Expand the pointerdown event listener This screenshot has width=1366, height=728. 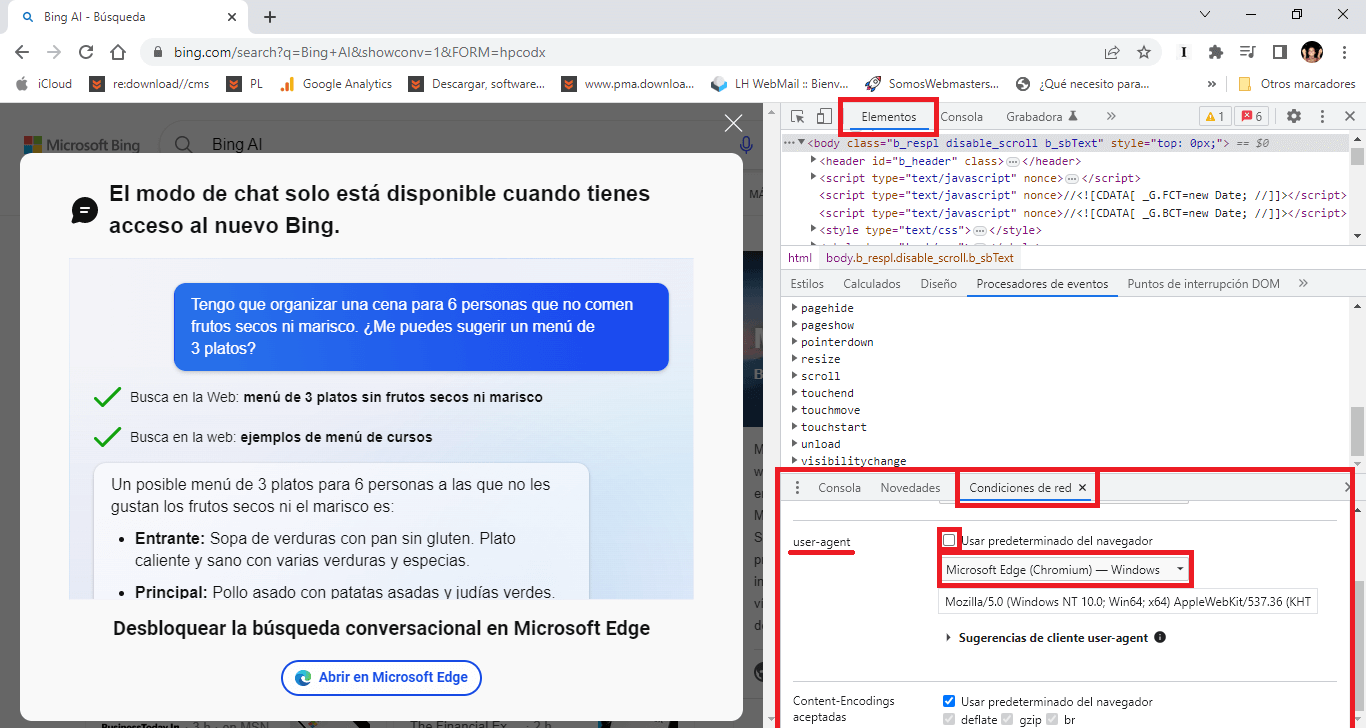tap(795, 342)
